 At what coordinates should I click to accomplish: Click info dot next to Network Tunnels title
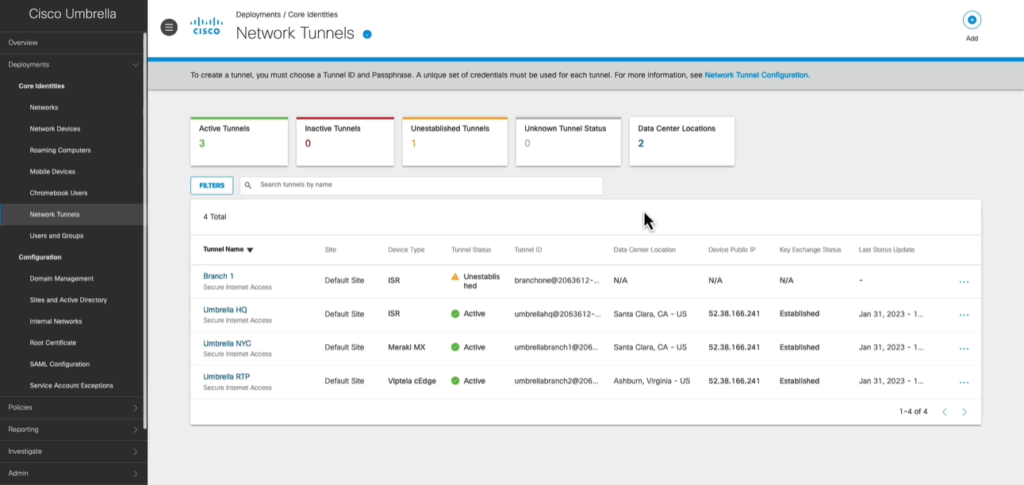(367, 34)
